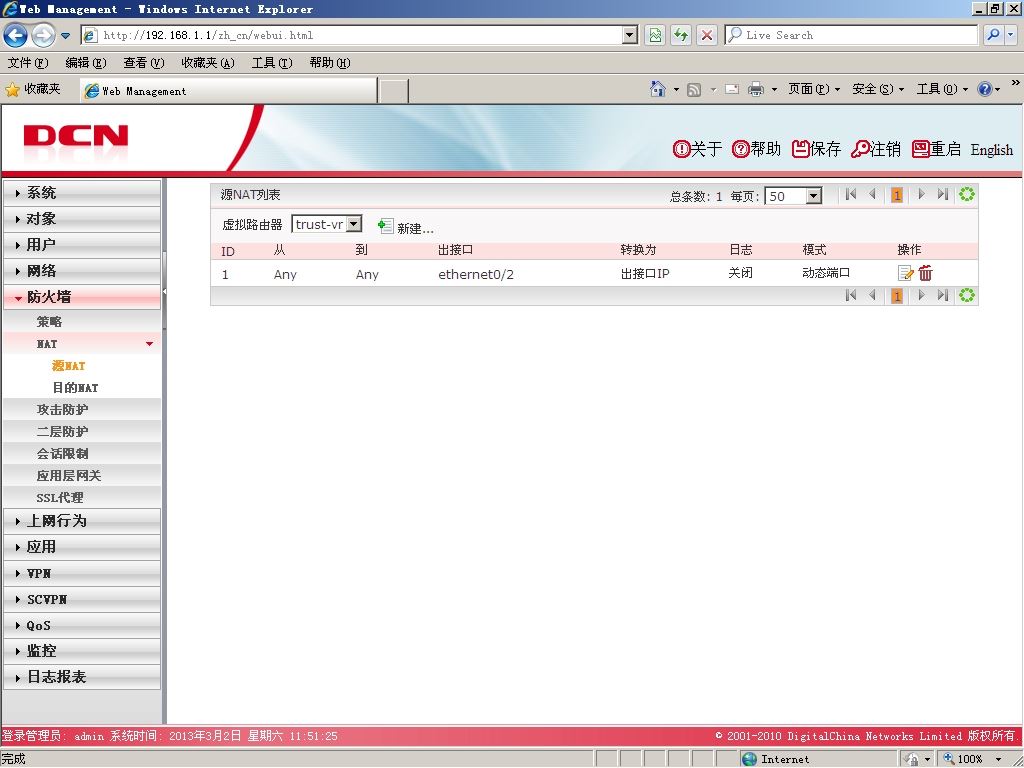Screen dimensions: 1024x768
Task: Click 重启 to reboot device
Action: pyautogui.click(x=936, y=150)
